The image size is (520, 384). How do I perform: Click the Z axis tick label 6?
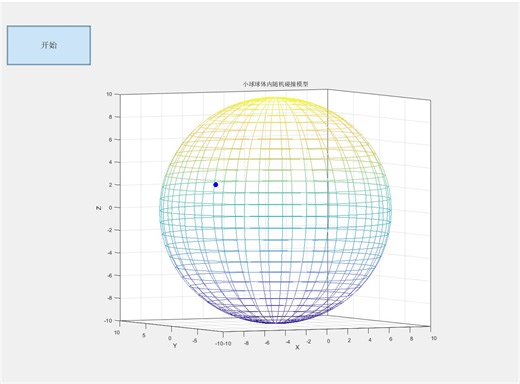pyautogui.click(x=110, y=140)
